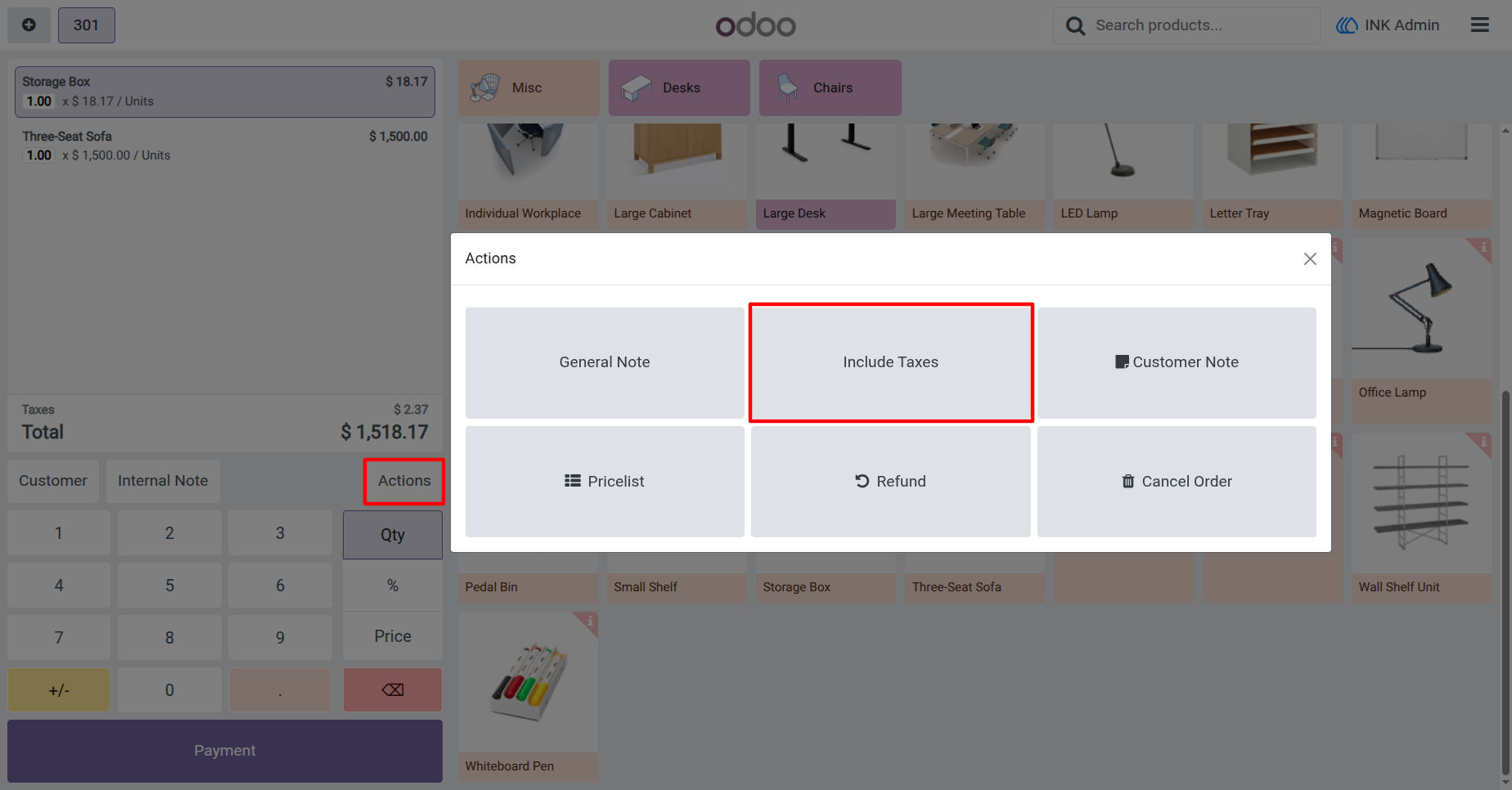Select Cancel Order with trash icon
This screenshot has height=790, width=1512.
[x=1177, y=482]
